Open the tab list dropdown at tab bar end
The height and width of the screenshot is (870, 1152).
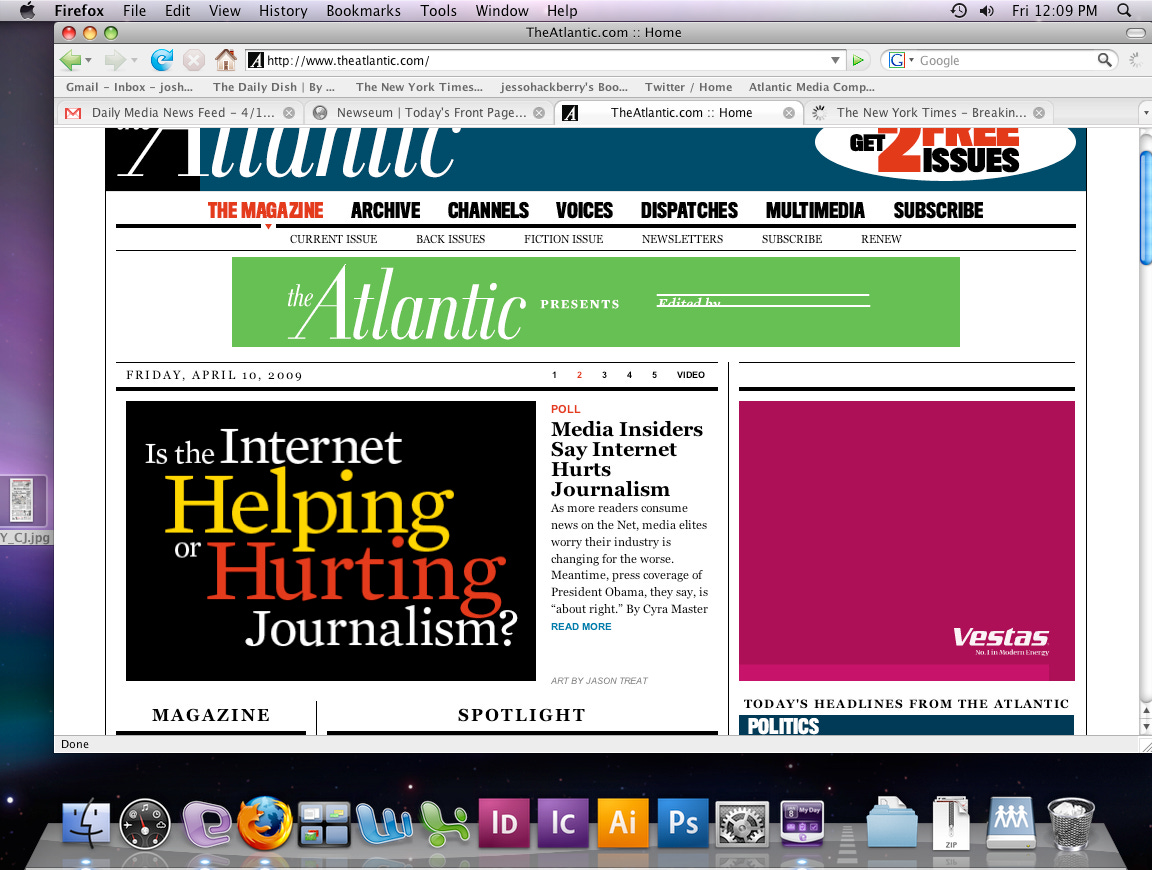coord(1145,113)
